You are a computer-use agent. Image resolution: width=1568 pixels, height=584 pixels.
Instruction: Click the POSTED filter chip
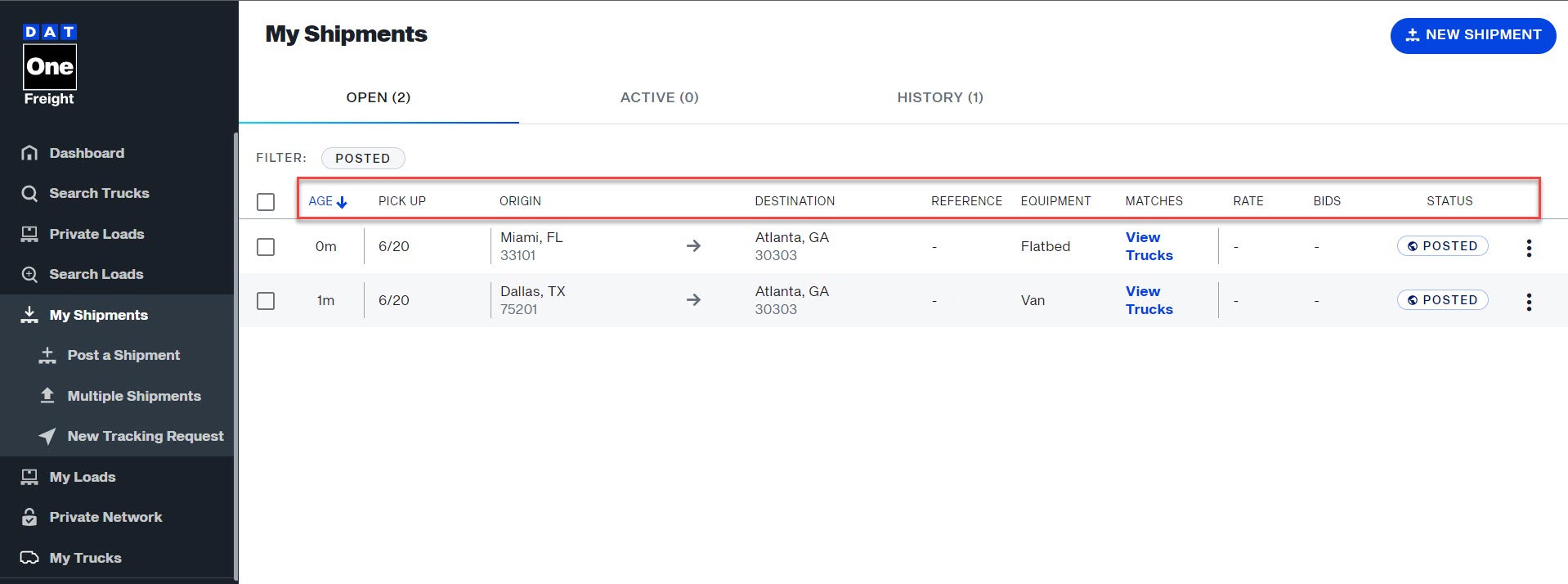pyautogui.click(x=362, y=158)
